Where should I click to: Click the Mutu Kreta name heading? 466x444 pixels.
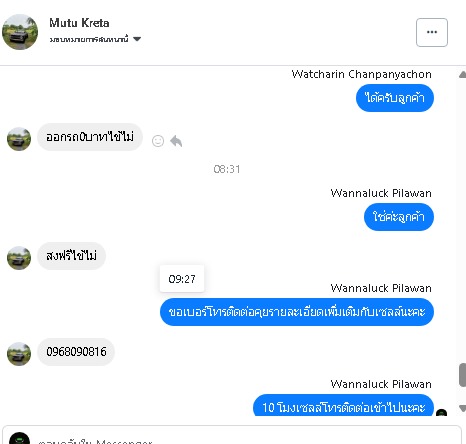pyautogui.click(x=79, y=23)
